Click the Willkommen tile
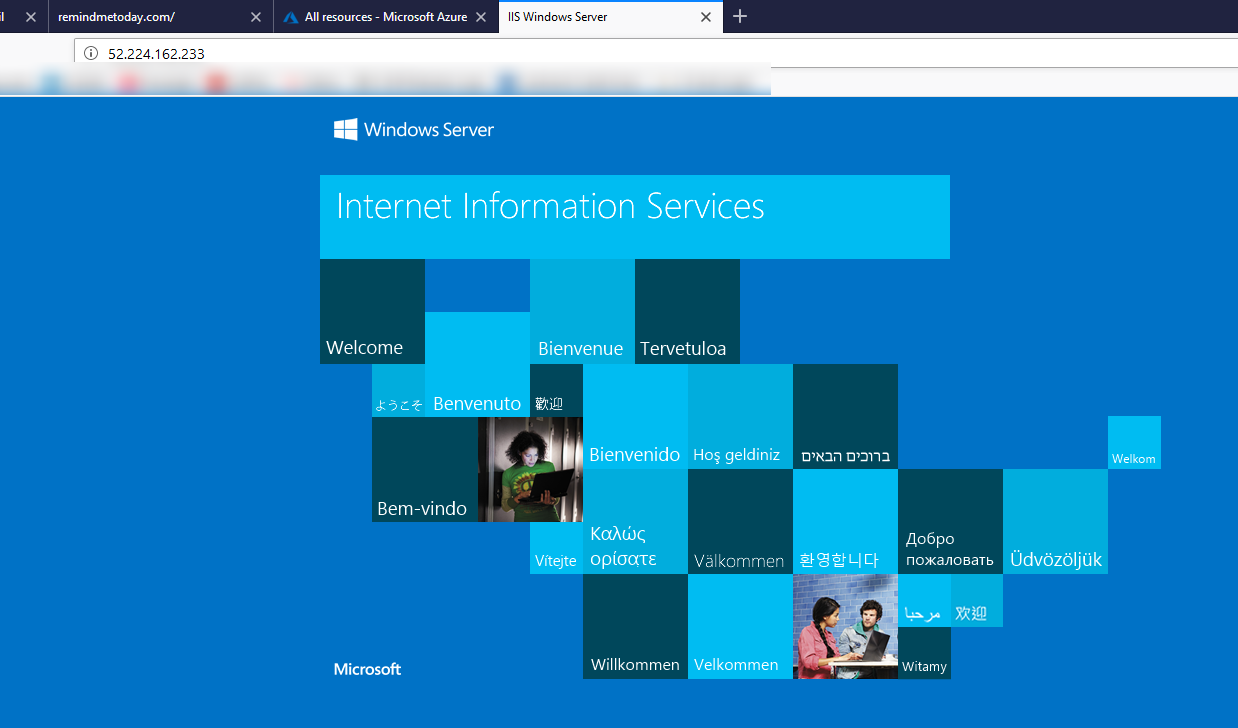The height and width of the screenshot is (728, 1238). point(635,626)
